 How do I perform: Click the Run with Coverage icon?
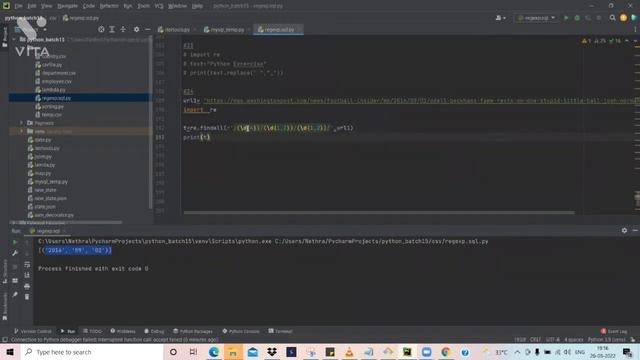tap(588, 18)
